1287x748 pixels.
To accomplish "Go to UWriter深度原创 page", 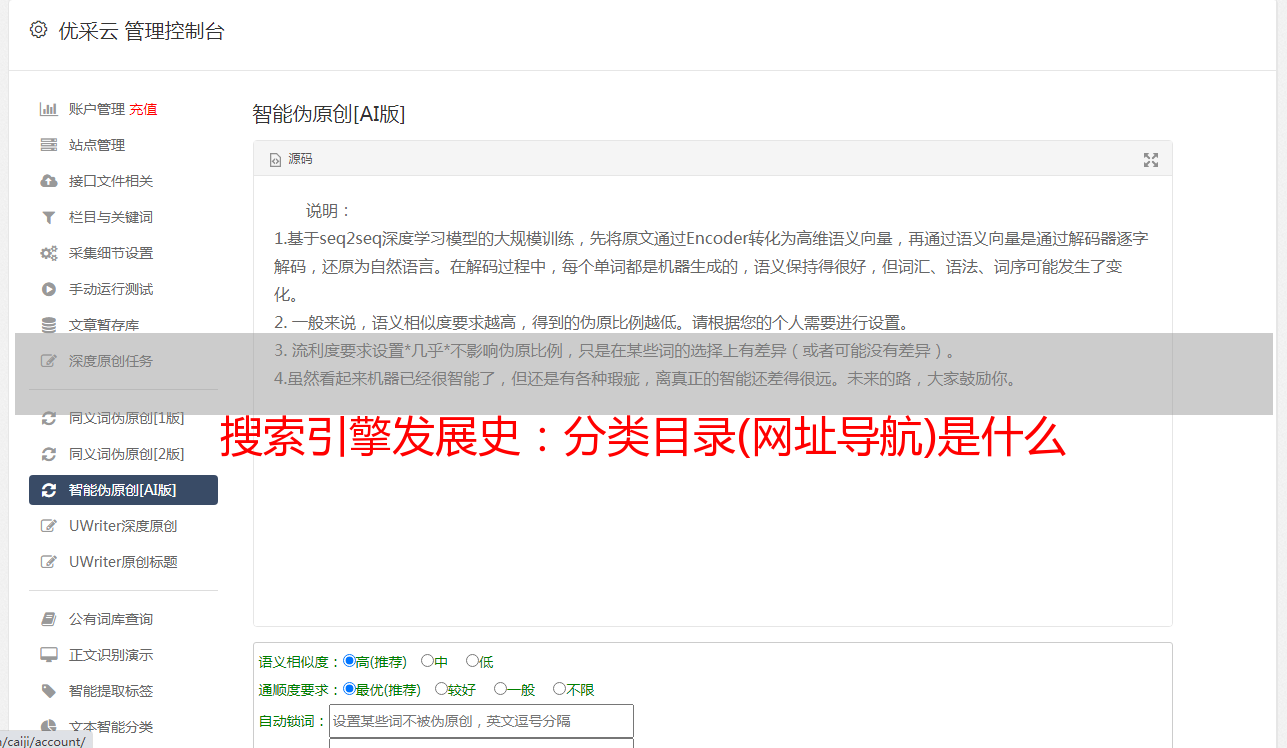I will coord(123,526).
